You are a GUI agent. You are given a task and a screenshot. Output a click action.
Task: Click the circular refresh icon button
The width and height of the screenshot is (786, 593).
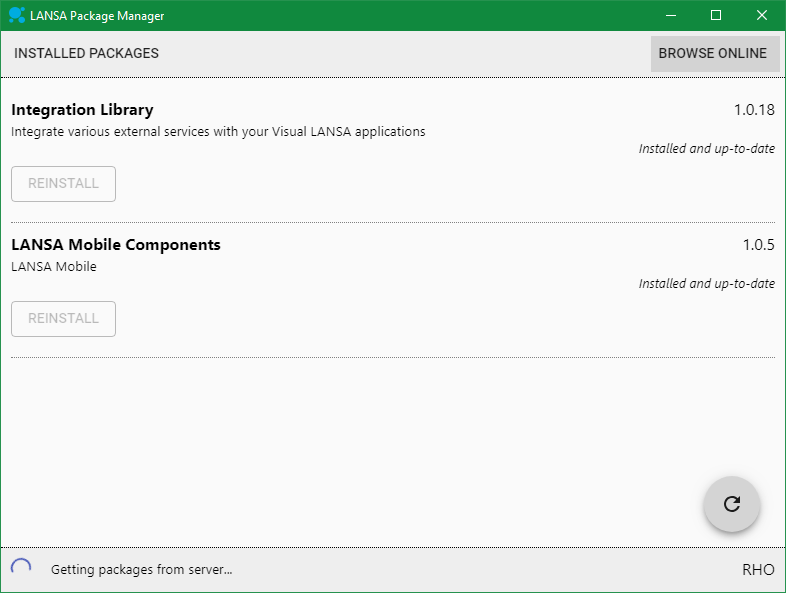[731, 504]
